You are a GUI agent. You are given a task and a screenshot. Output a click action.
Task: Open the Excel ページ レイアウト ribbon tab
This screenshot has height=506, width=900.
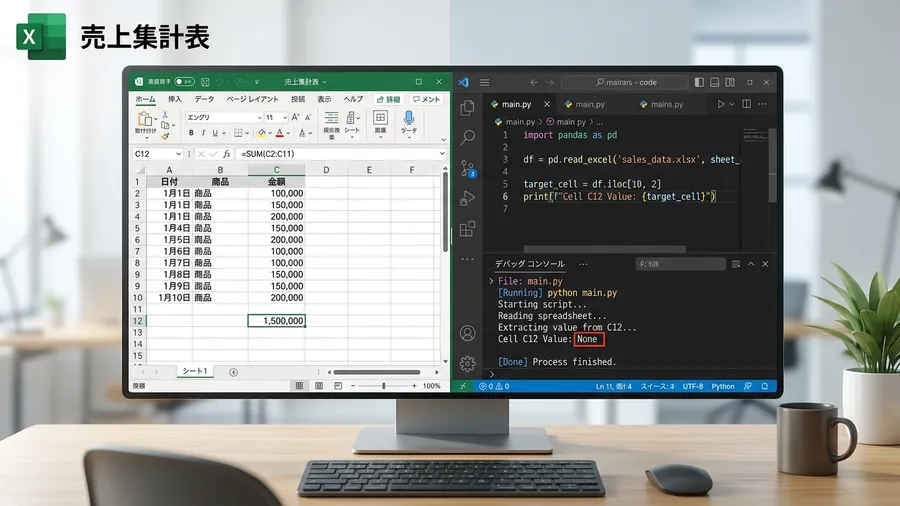[x=252, y=99]
